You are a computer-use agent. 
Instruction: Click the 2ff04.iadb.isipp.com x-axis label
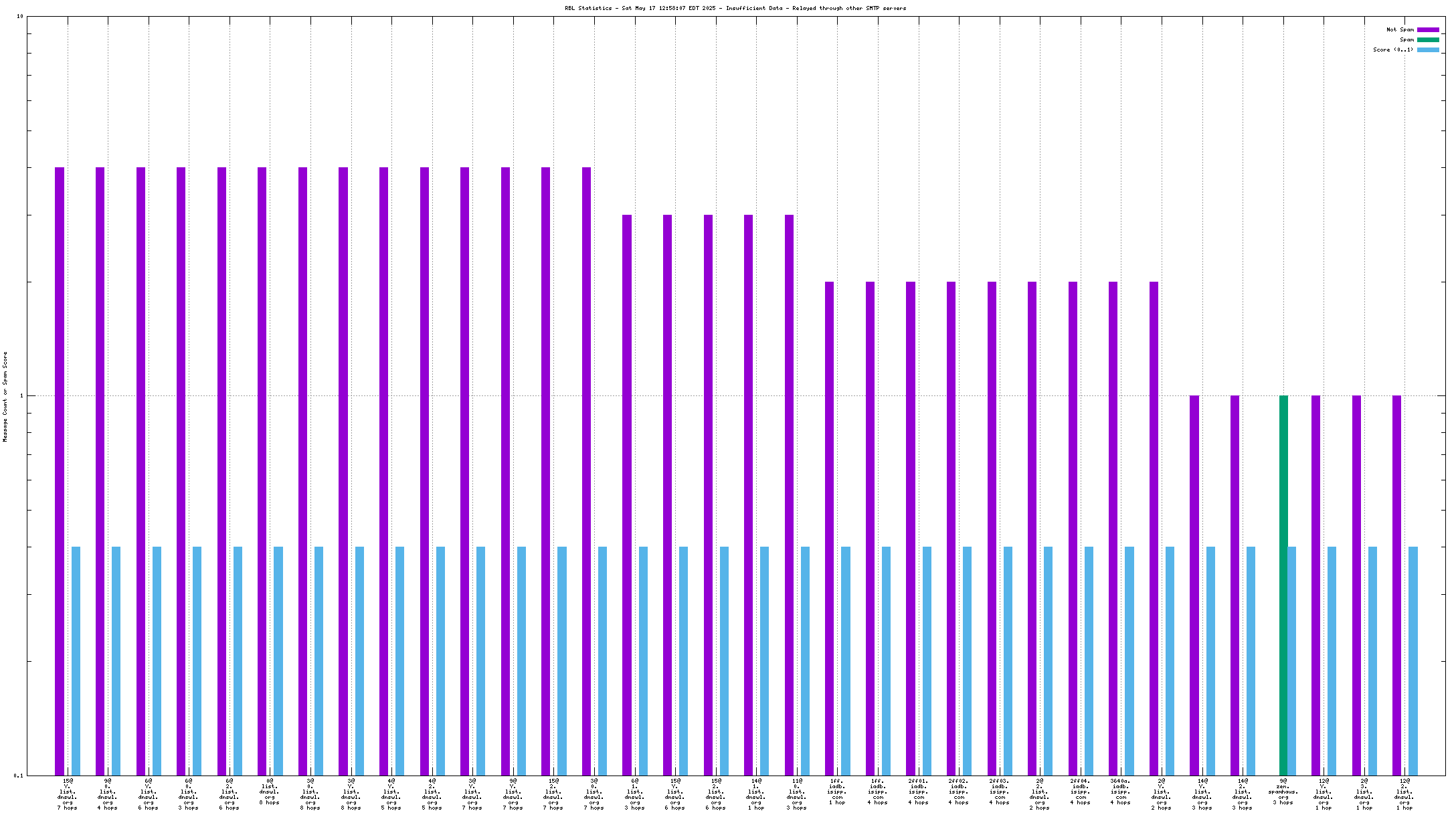click(x=1080, y=792)
